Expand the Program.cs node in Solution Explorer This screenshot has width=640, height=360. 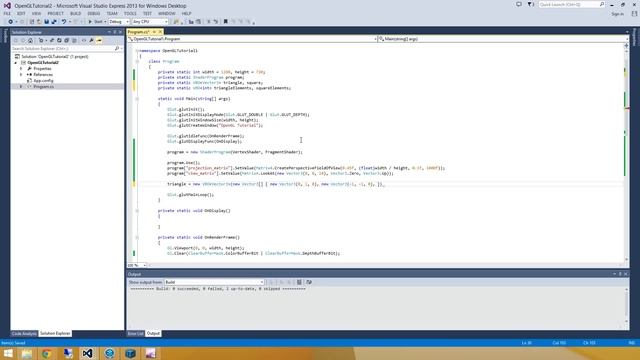tap(21, 87)
